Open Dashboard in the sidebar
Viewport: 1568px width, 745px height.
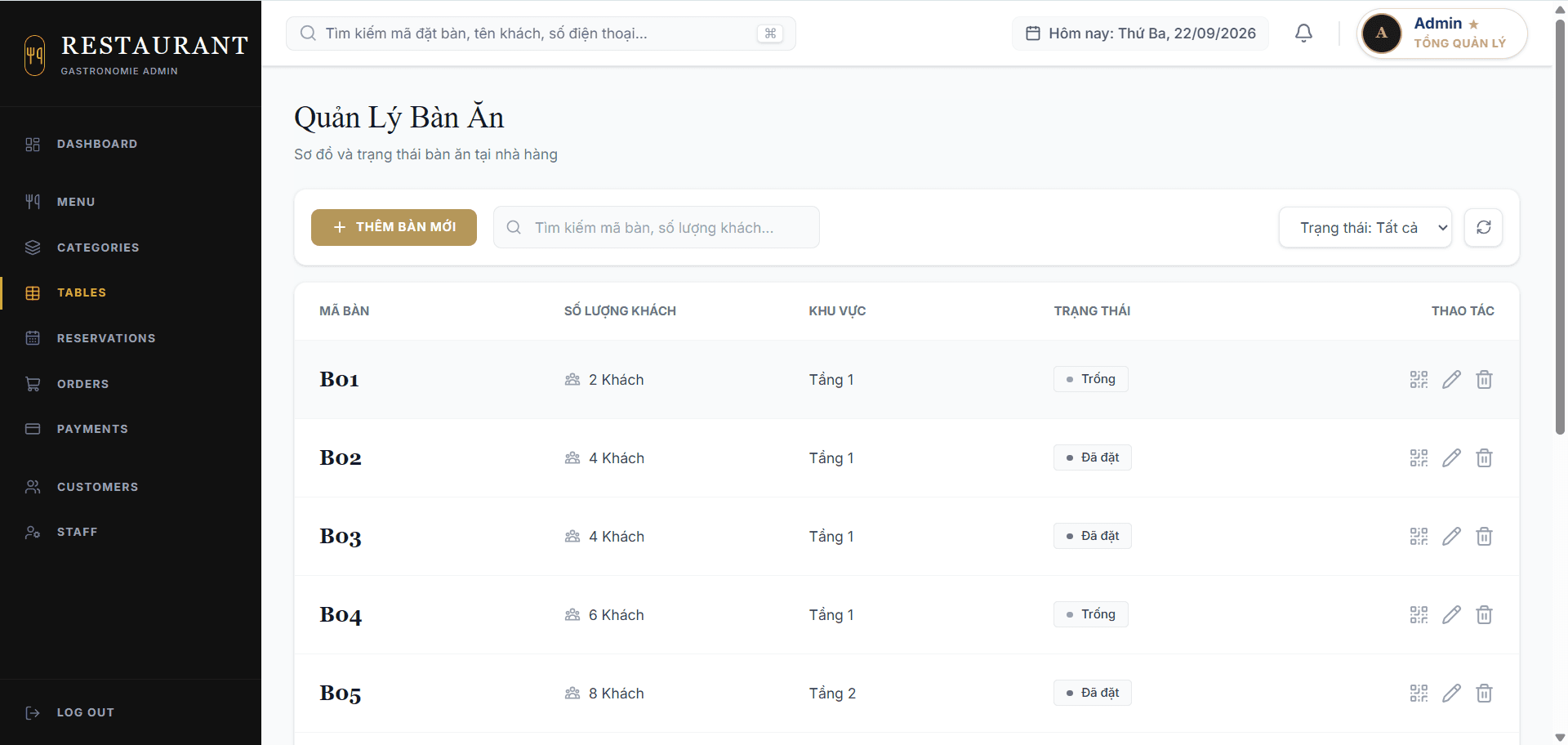(x=131, y=144)
